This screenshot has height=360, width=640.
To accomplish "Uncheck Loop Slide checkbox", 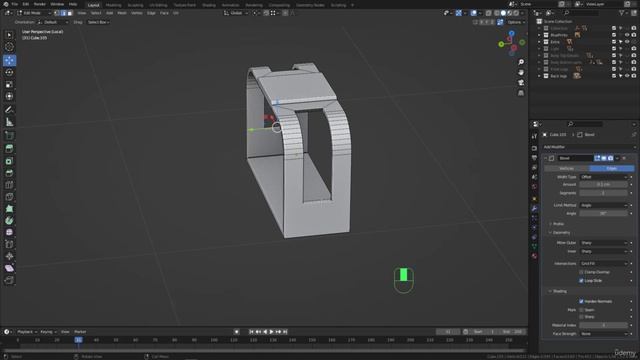I will pyautogui.click(x=581, y=280).
